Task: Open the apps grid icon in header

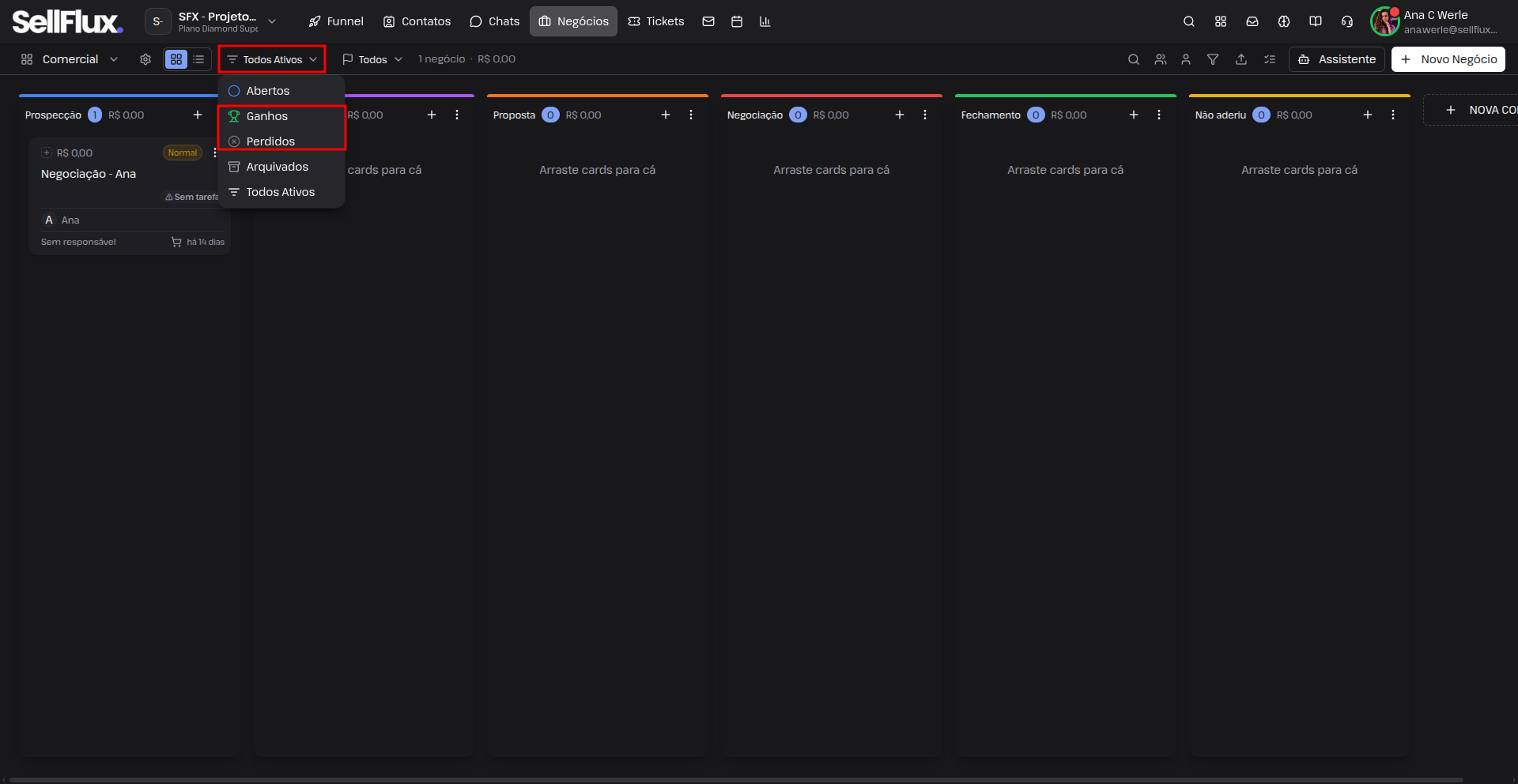Action: tap(1221, 21)
